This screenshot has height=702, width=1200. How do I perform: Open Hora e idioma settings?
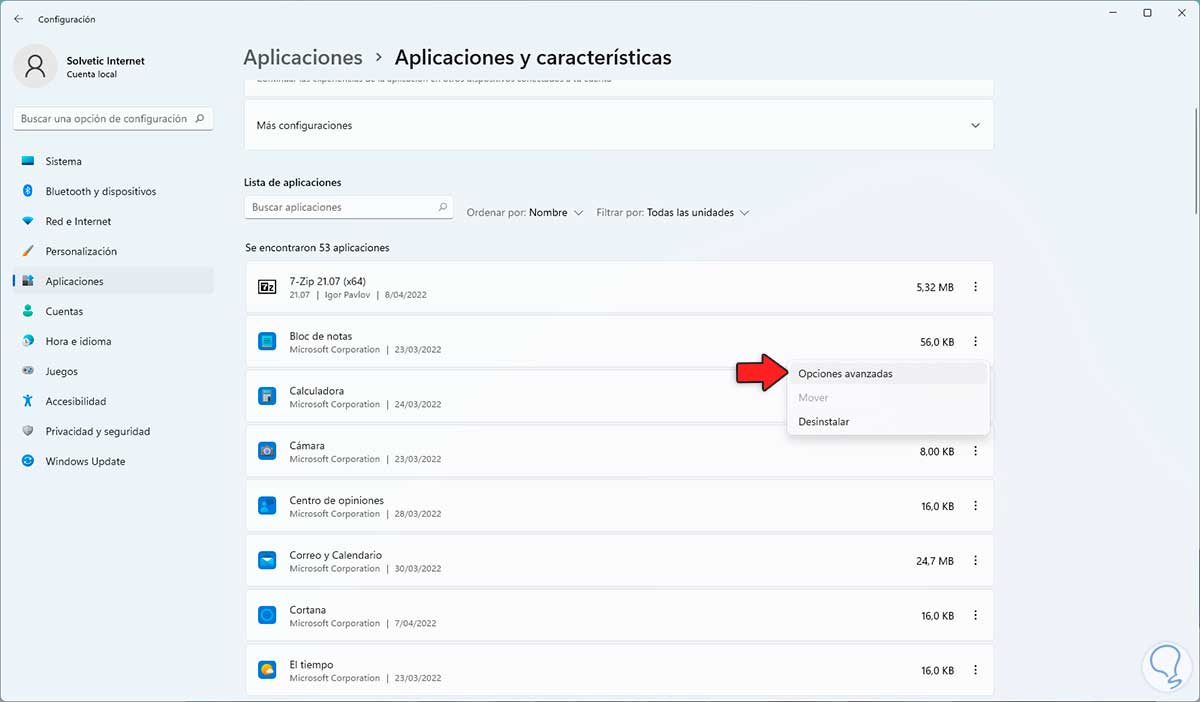[x=113, y=341]
